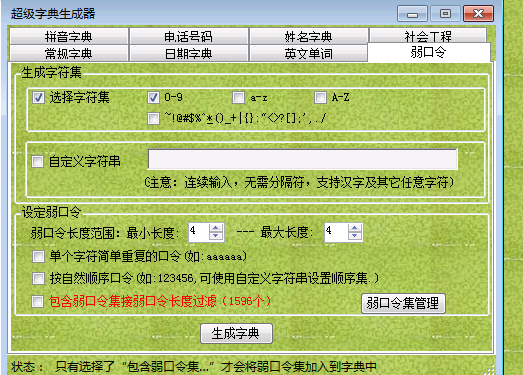Screen dimensions: 523x375
Task: Click the 最大长度 value field
Action: (336, 232)
